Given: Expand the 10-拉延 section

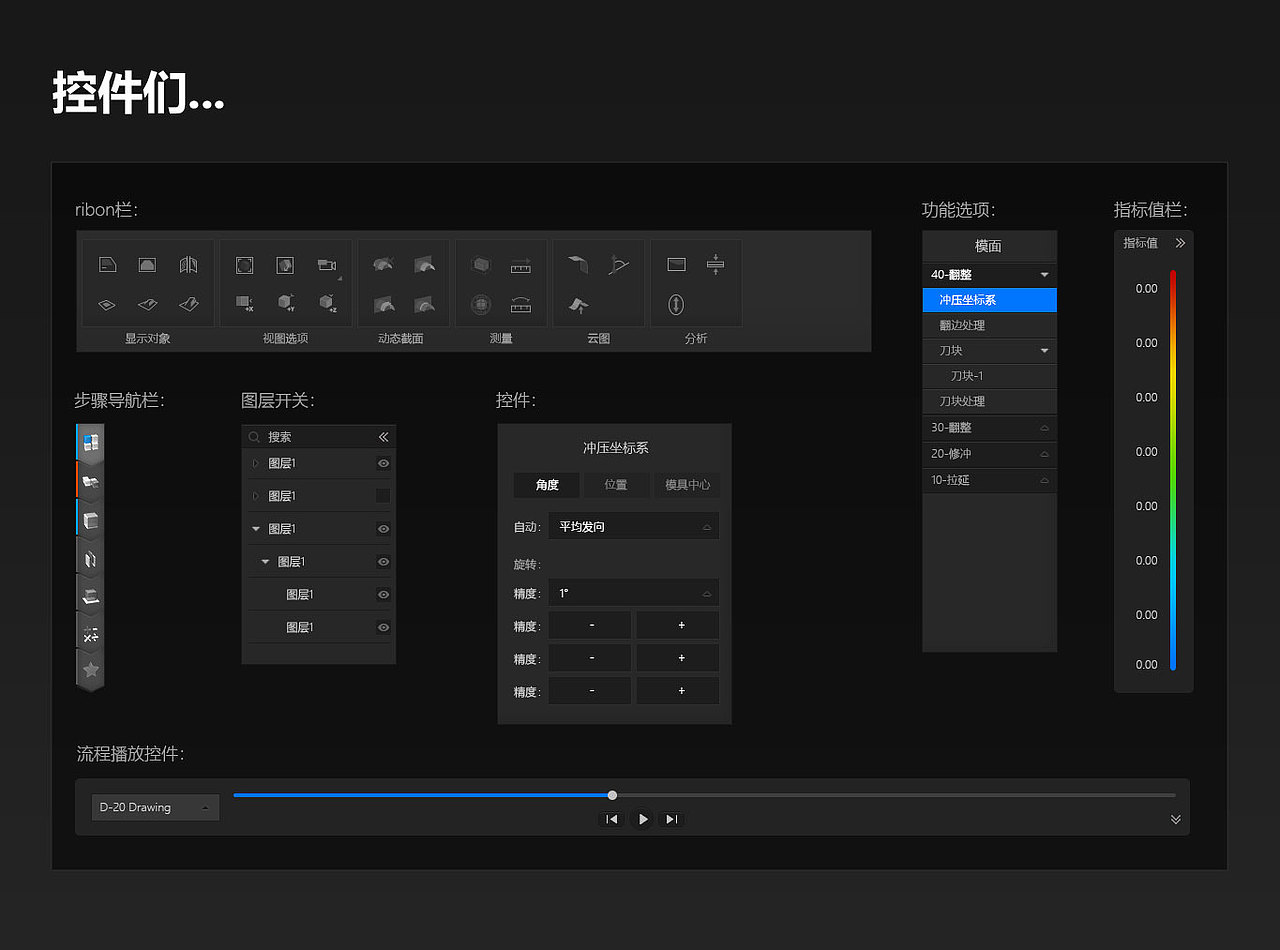Looking at the screenshot, I should [x=989, y=480].
